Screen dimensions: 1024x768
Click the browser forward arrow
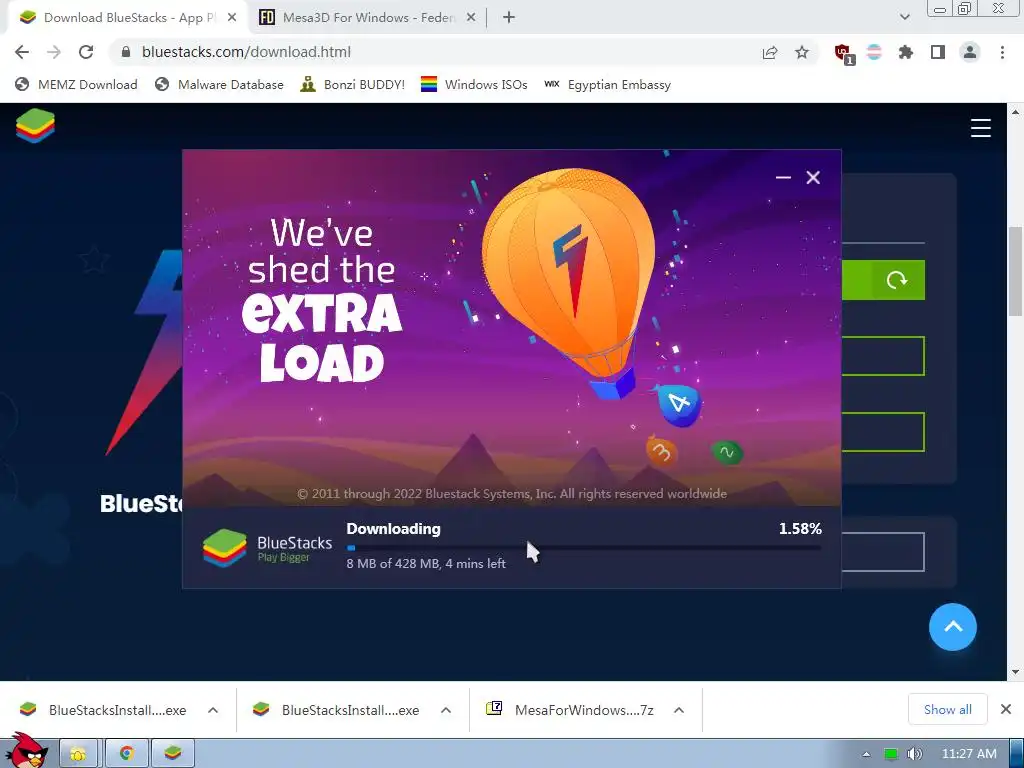tap(54, 52)
